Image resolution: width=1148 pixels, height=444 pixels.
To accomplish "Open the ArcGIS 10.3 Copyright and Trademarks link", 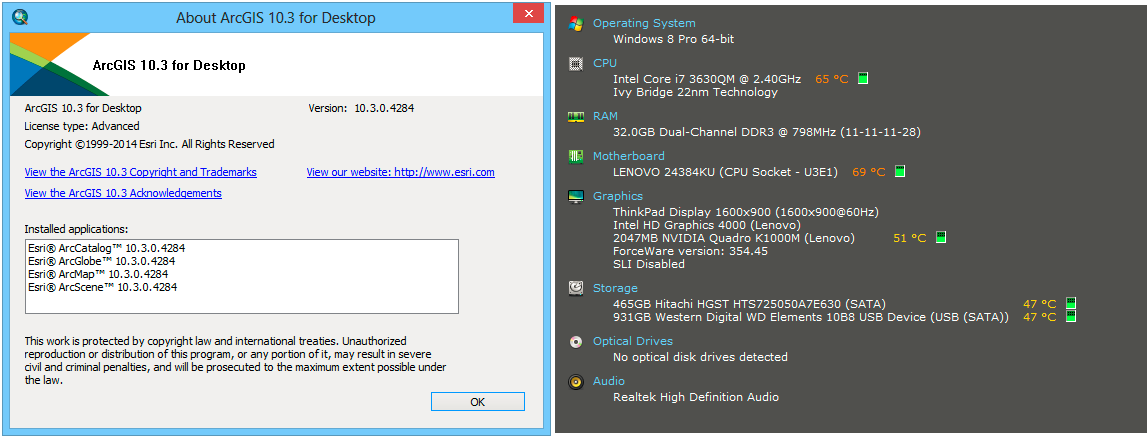I will tap(141, 173).
